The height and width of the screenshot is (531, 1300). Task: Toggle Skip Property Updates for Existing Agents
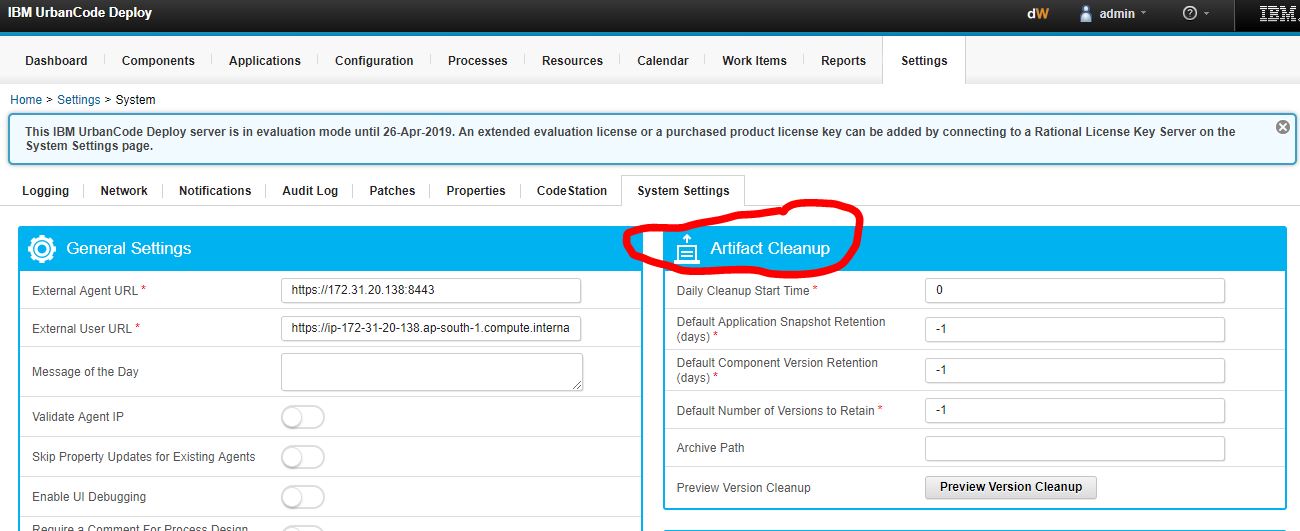[x=302, y=457]
